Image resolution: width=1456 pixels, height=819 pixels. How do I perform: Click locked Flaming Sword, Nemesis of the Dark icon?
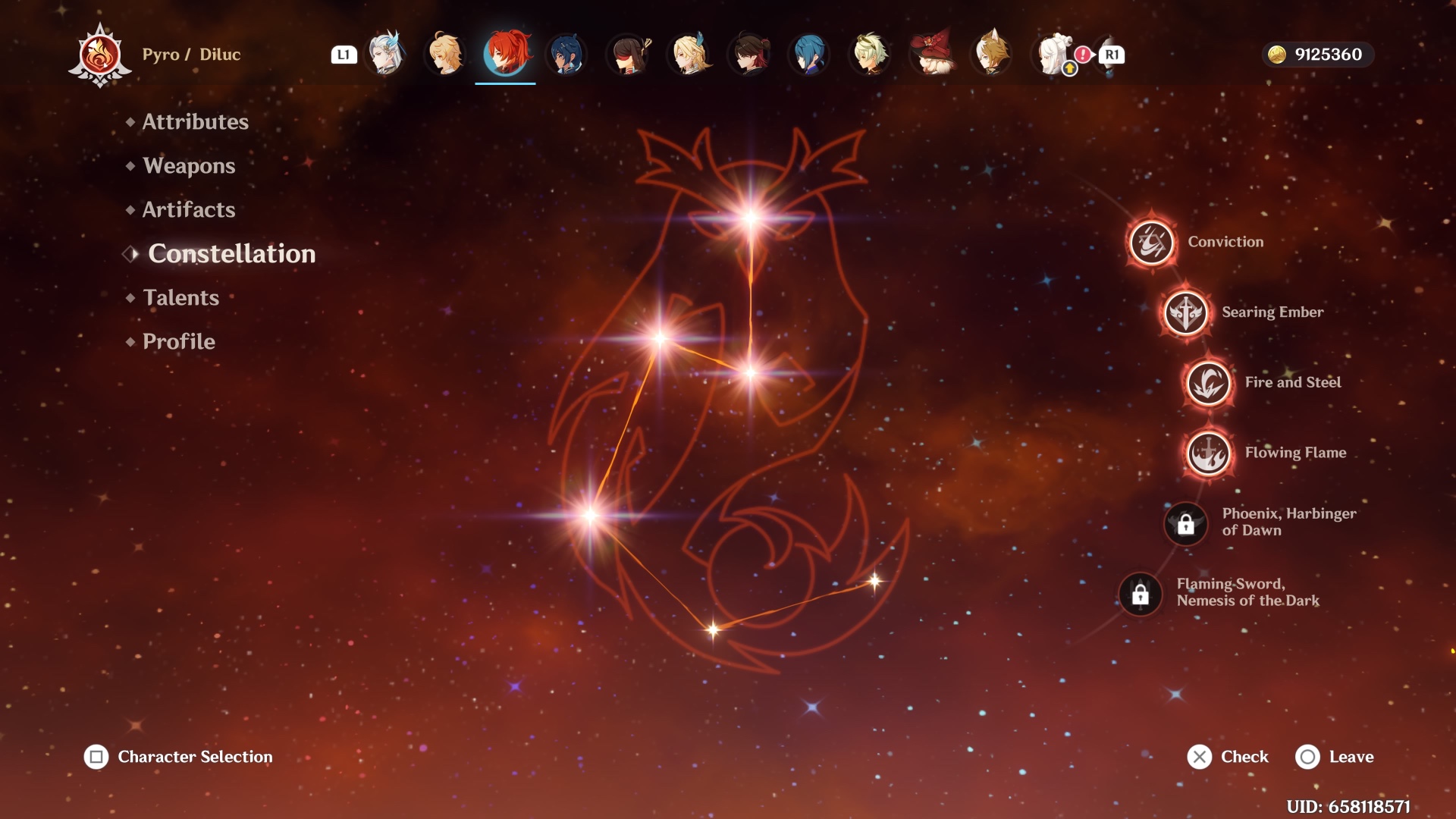coord(1140,594)
